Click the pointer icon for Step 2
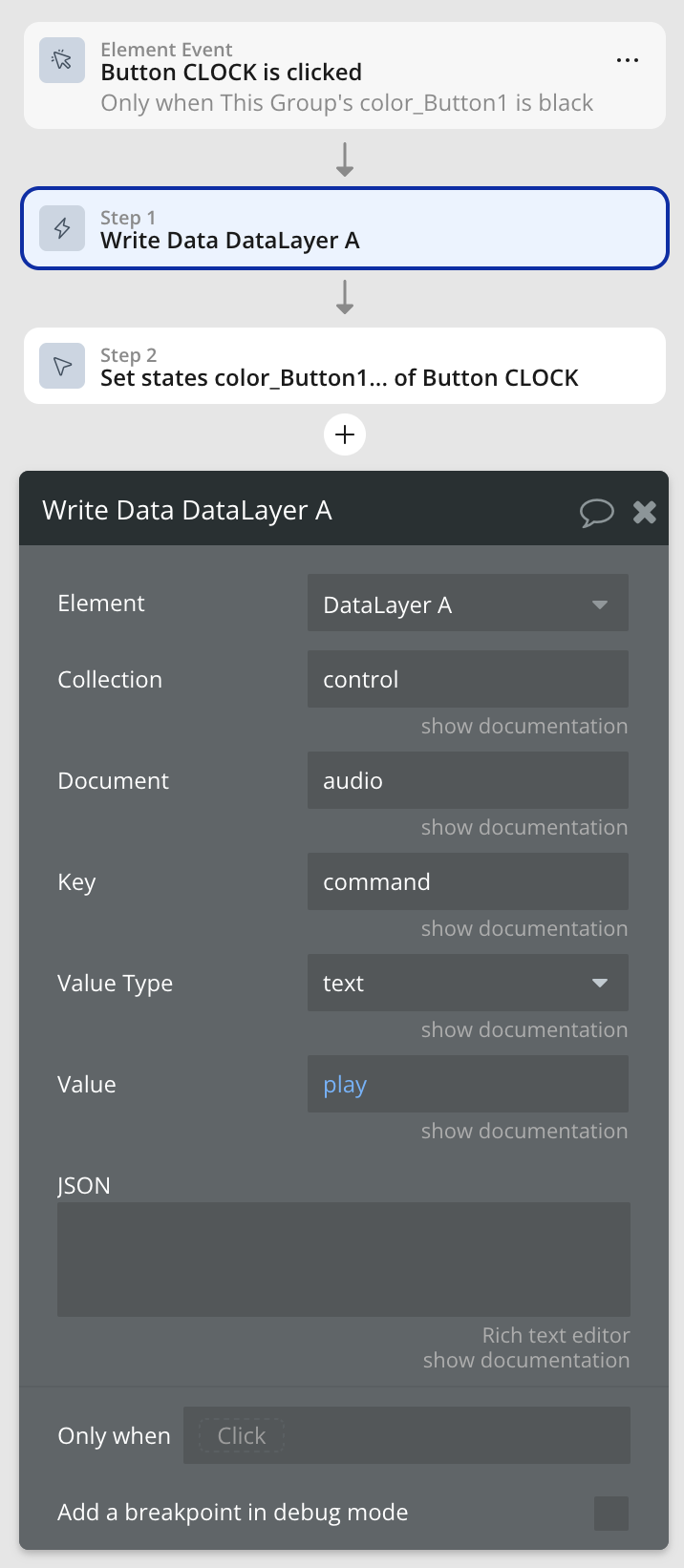Screen dimensions: 684x1568 click(62, 366)
